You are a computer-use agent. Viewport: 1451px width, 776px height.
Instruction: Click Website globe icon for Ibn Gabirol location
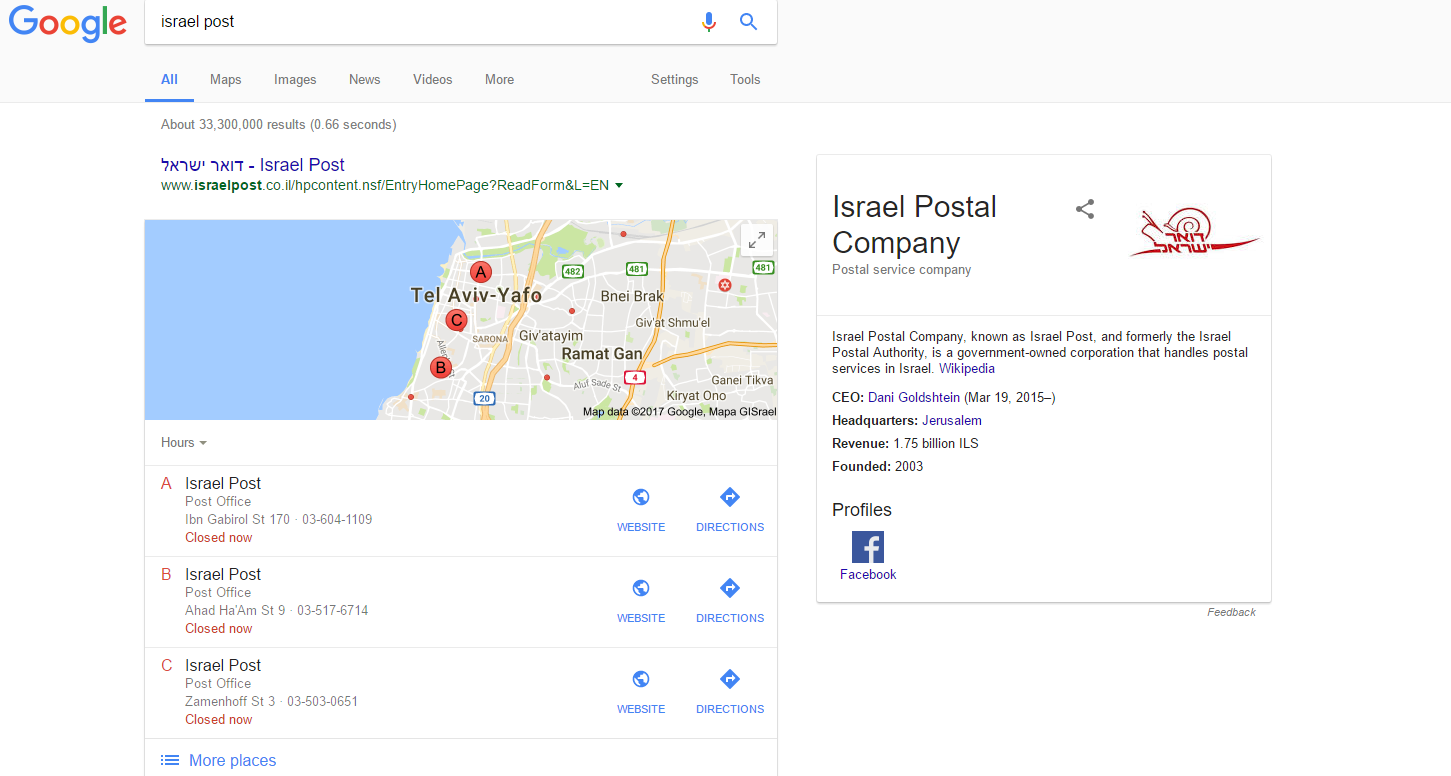[x=641, y=498]
